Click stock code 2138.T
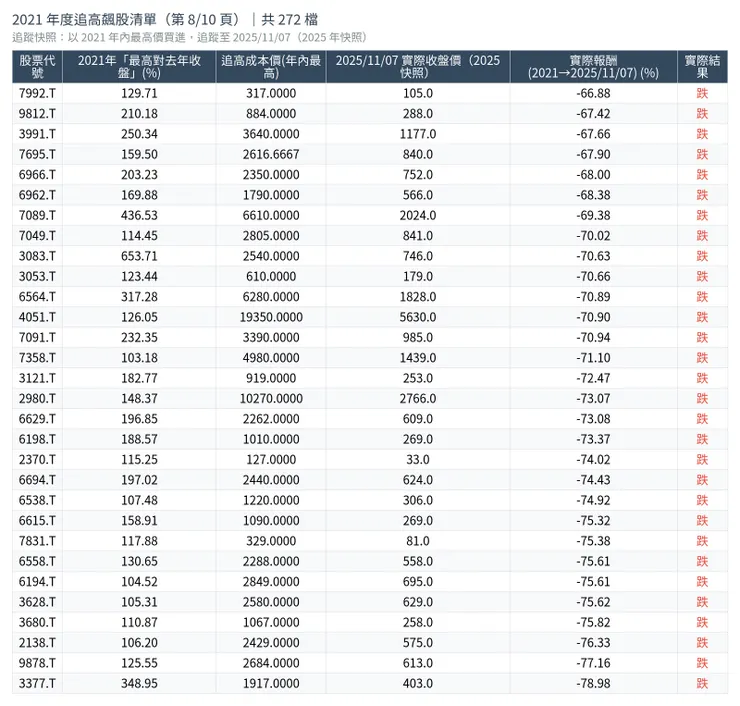This screenshot has width=740, height=706. click(x=37, y=642)
